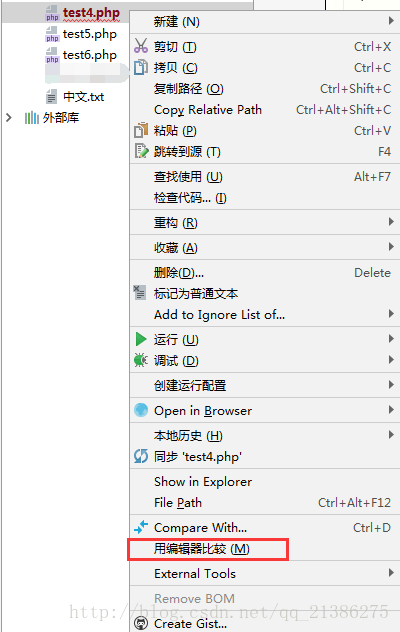
Task: Expand the 重构 (R) submenu arrow
Action: point(391,222)
